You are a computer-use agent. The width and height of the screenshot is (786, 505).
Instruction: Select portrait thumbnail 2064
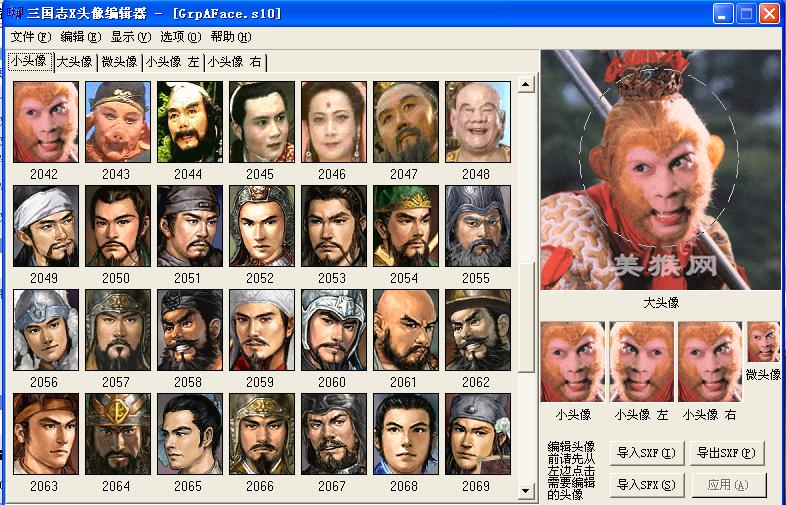(118, 434)
